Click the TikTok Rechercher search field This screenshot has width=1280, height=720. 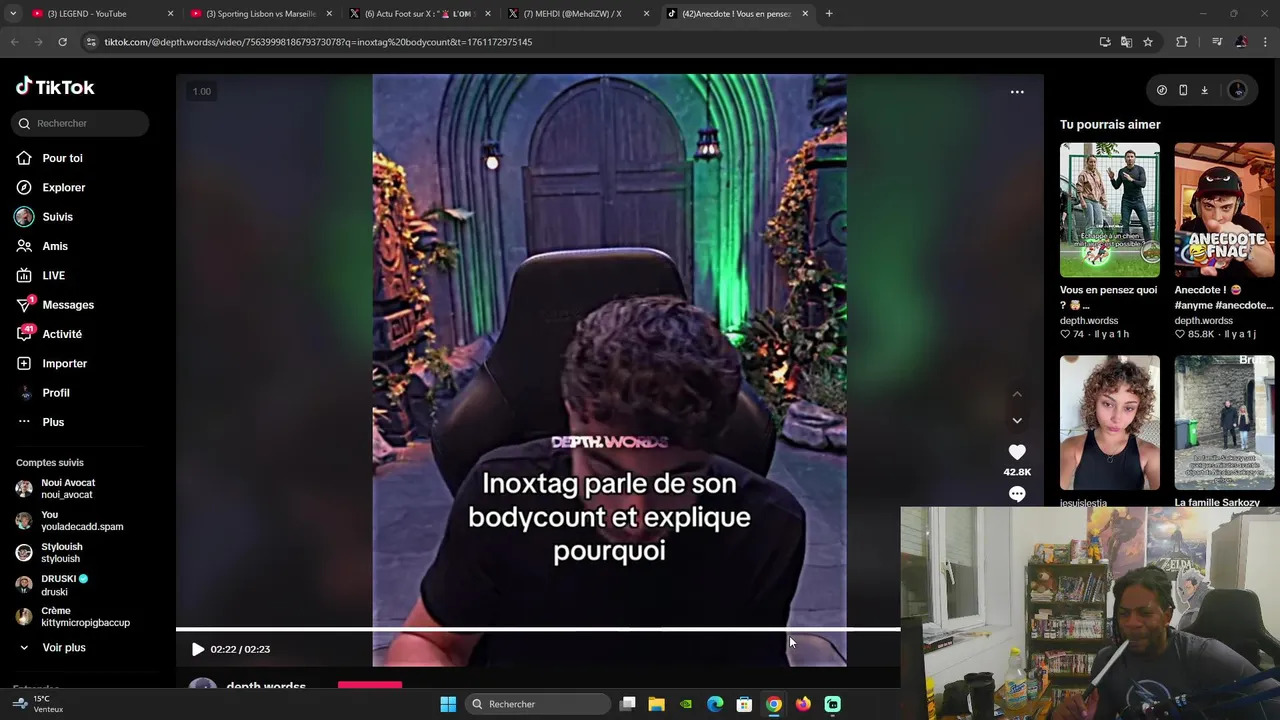[x=81, y=123]
